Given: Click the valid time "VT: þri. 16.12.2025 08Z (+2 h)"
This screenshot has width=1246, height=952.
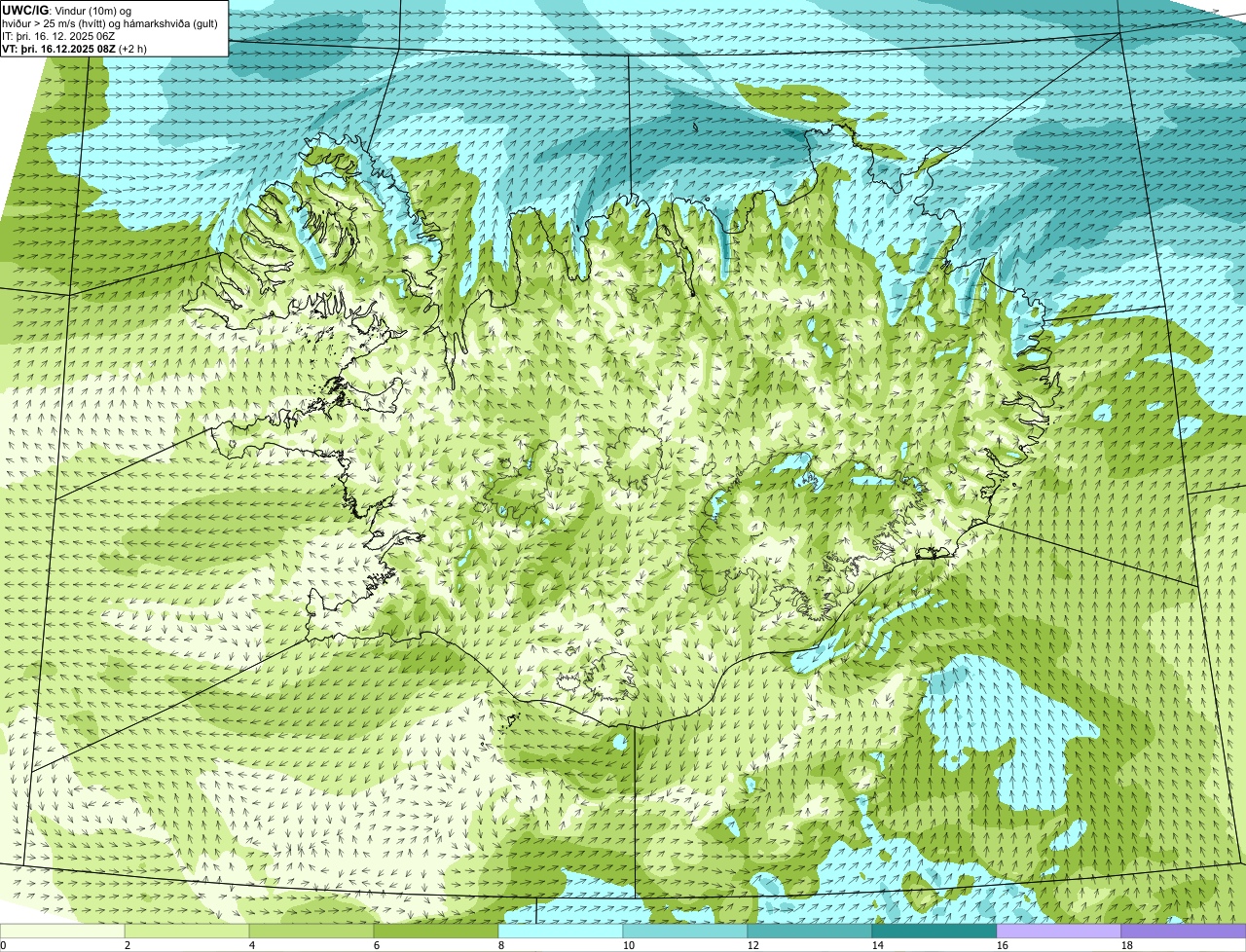Looking at the screenshot, I should point(75,49).
